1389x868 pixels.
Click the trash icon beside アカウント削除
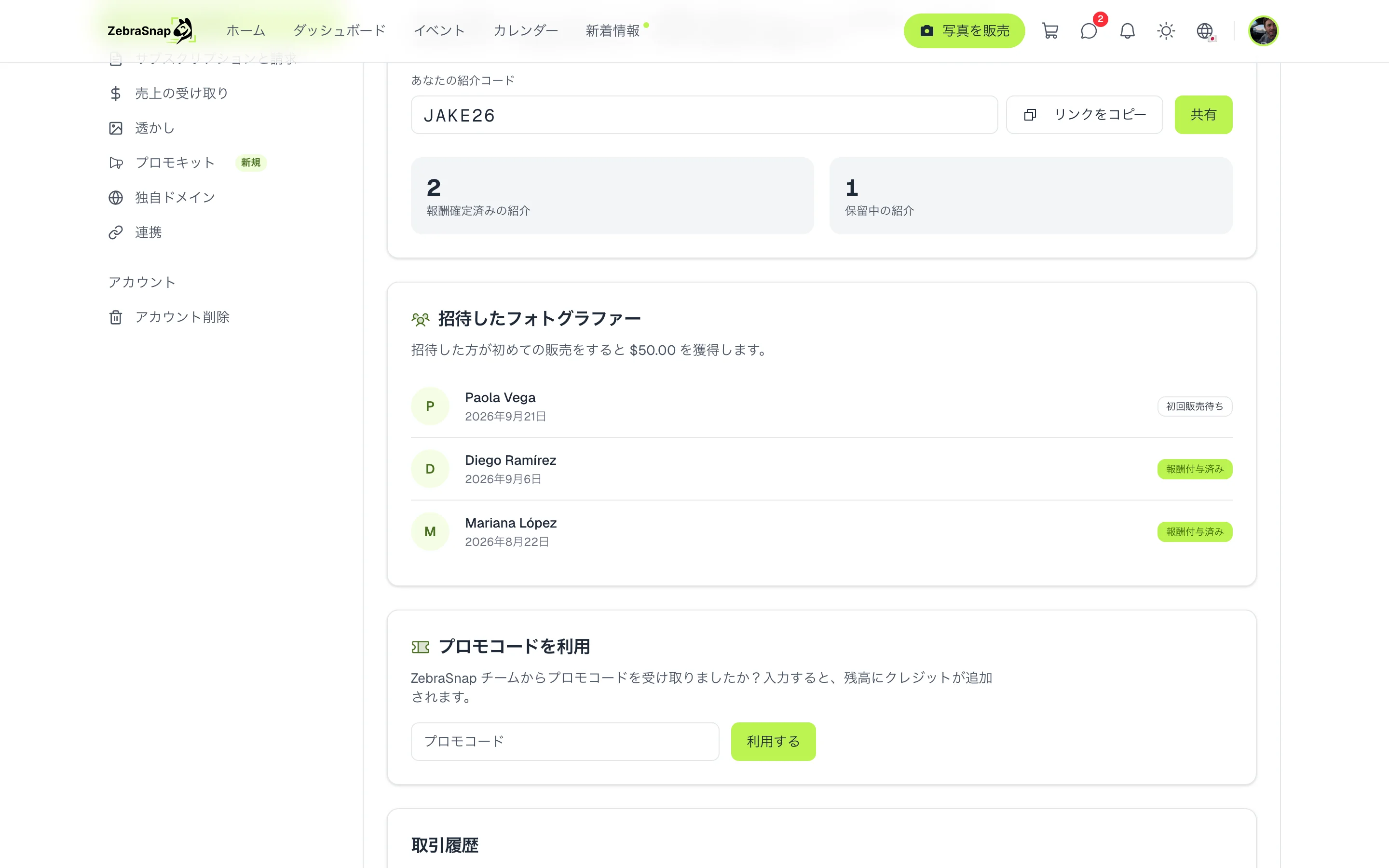point(115,317)
